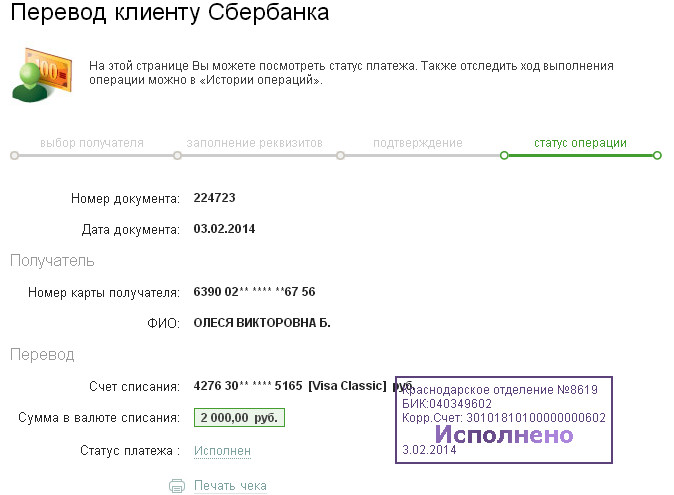This screenshot has height=495, width=674.
Task: Click the Дата документа label
Action: point(131,229)
